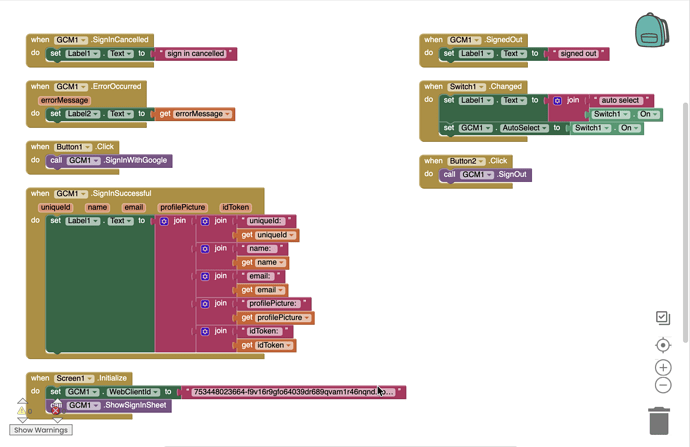Open mutator gear on the profilePicture: join block
690x447 pixels.
click(x=205, y=304)
